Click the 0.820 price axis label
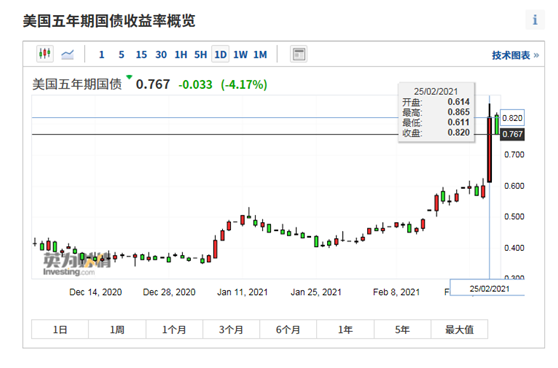Viewport: 558px width, 368px height. click(x=512, y=118)
